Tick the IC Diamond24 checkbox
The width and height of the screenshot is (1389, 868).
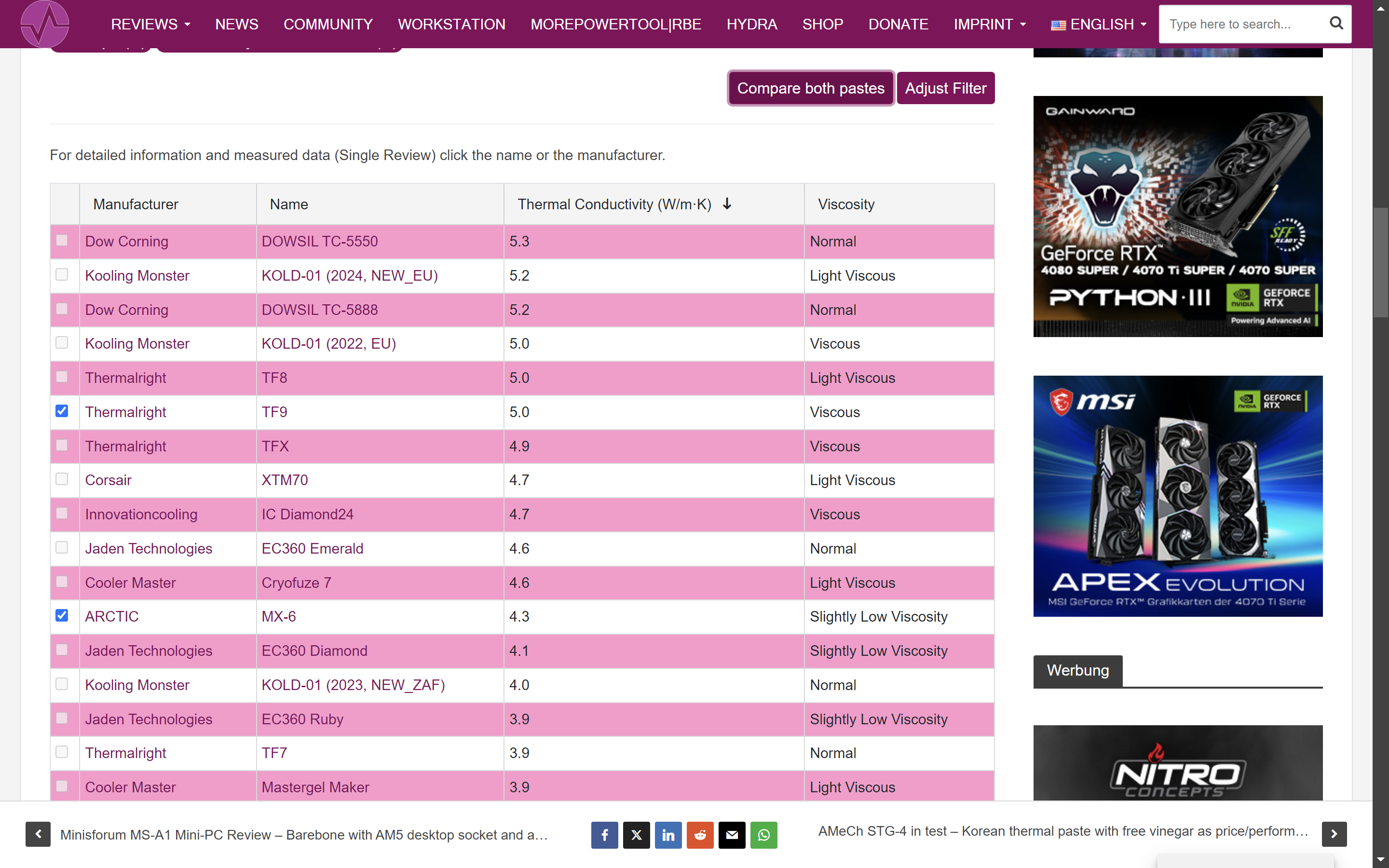click(62, 513)
